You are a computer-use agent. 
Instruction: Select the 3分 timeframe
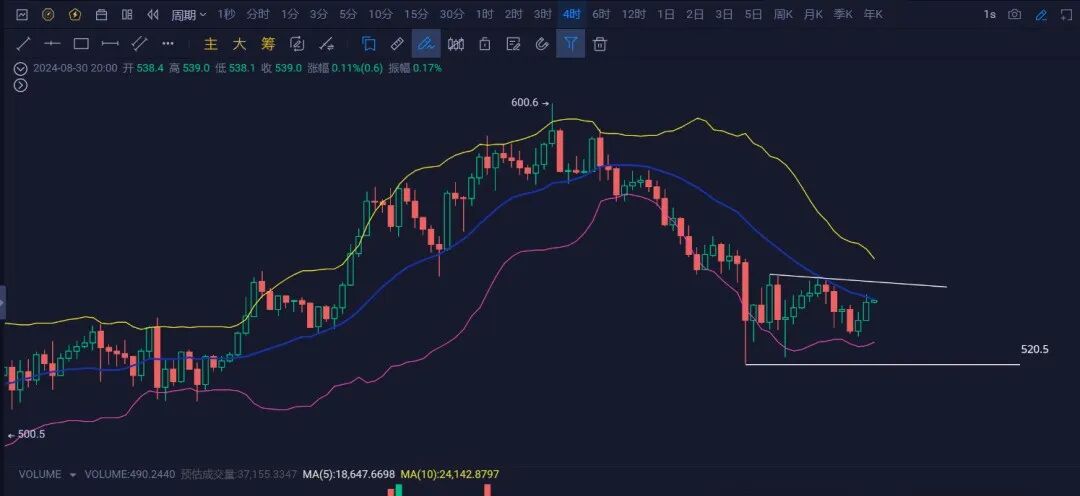(319, 14)
